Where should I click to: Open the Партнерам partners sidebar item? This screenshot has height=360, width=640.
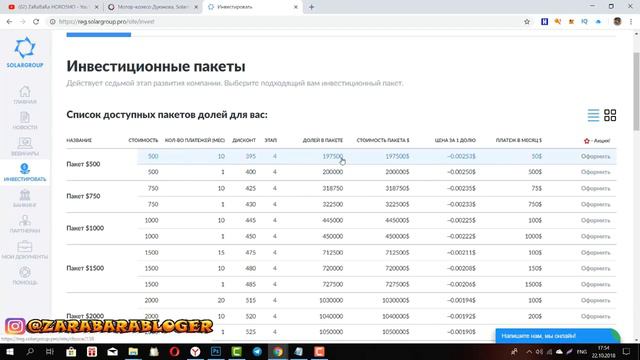(24, 224)
